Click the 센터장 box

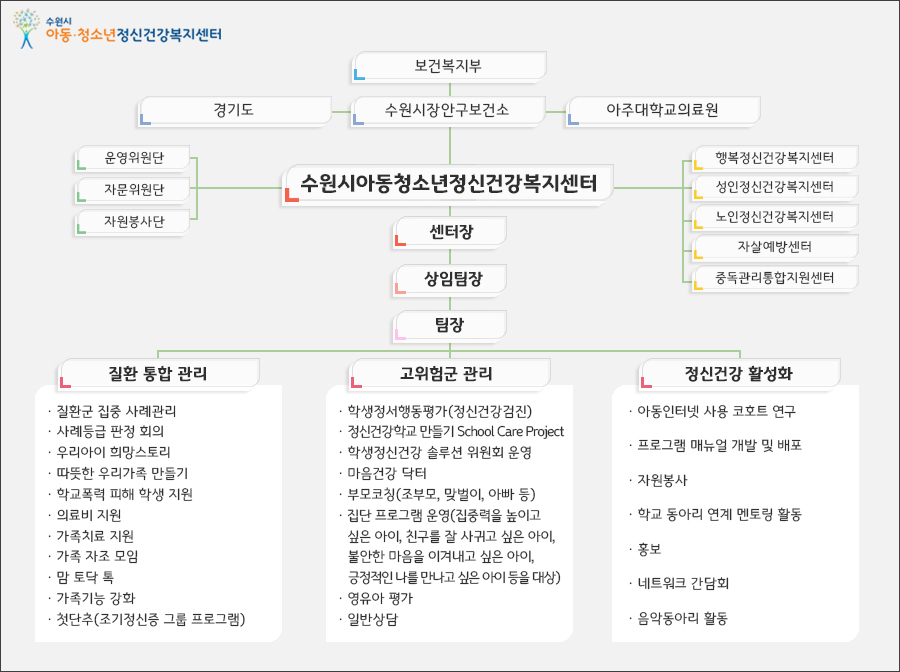[x=450, y=232]
